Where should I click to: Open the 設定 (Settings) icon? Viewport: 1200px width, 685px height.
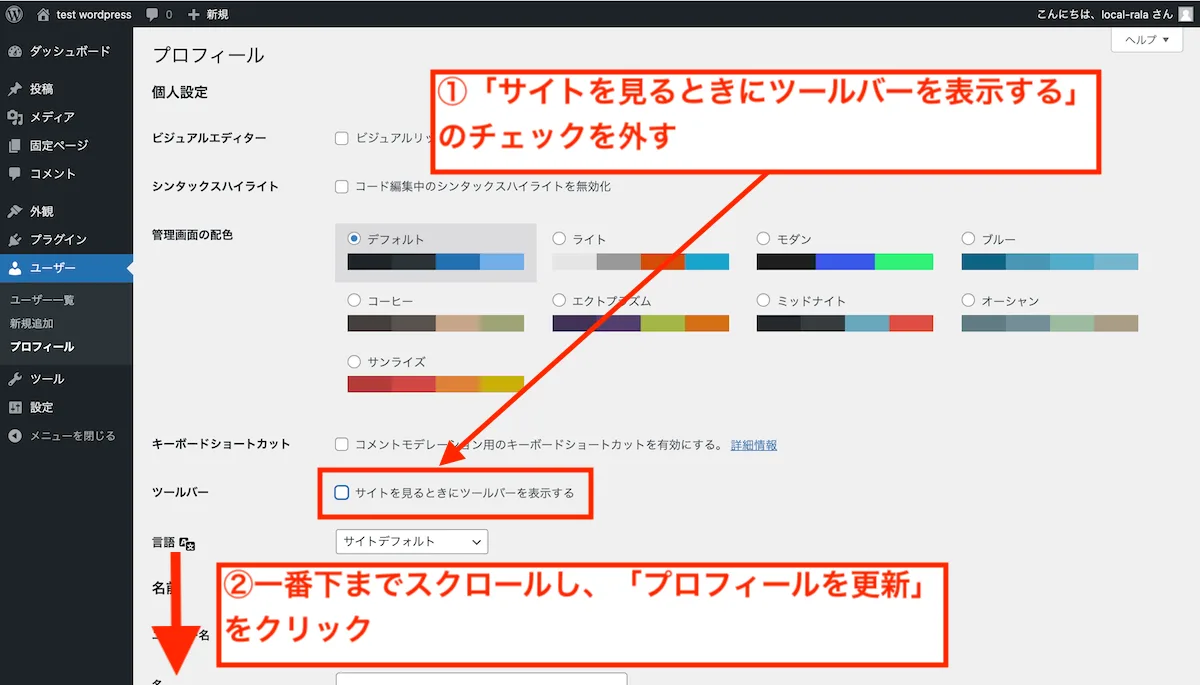17,407
